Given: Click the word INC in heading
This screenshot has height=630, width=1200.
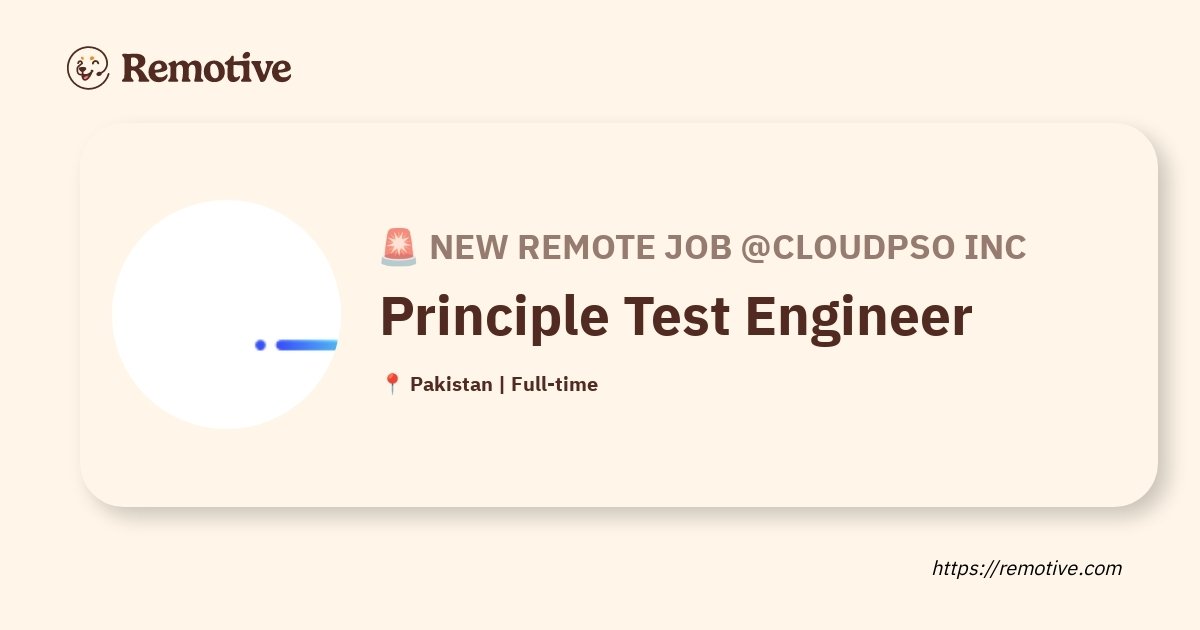Looking at the screenshot, I should [995, 247].
